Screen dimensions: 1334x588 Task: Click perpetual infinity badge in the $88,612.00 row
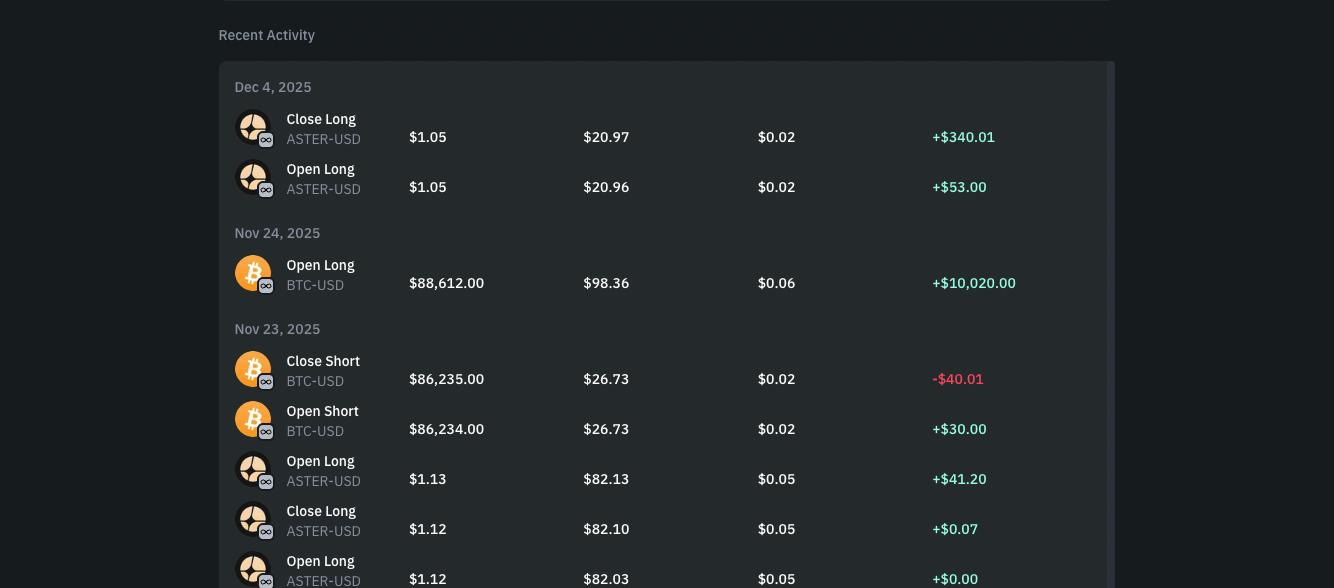(266, 286)
